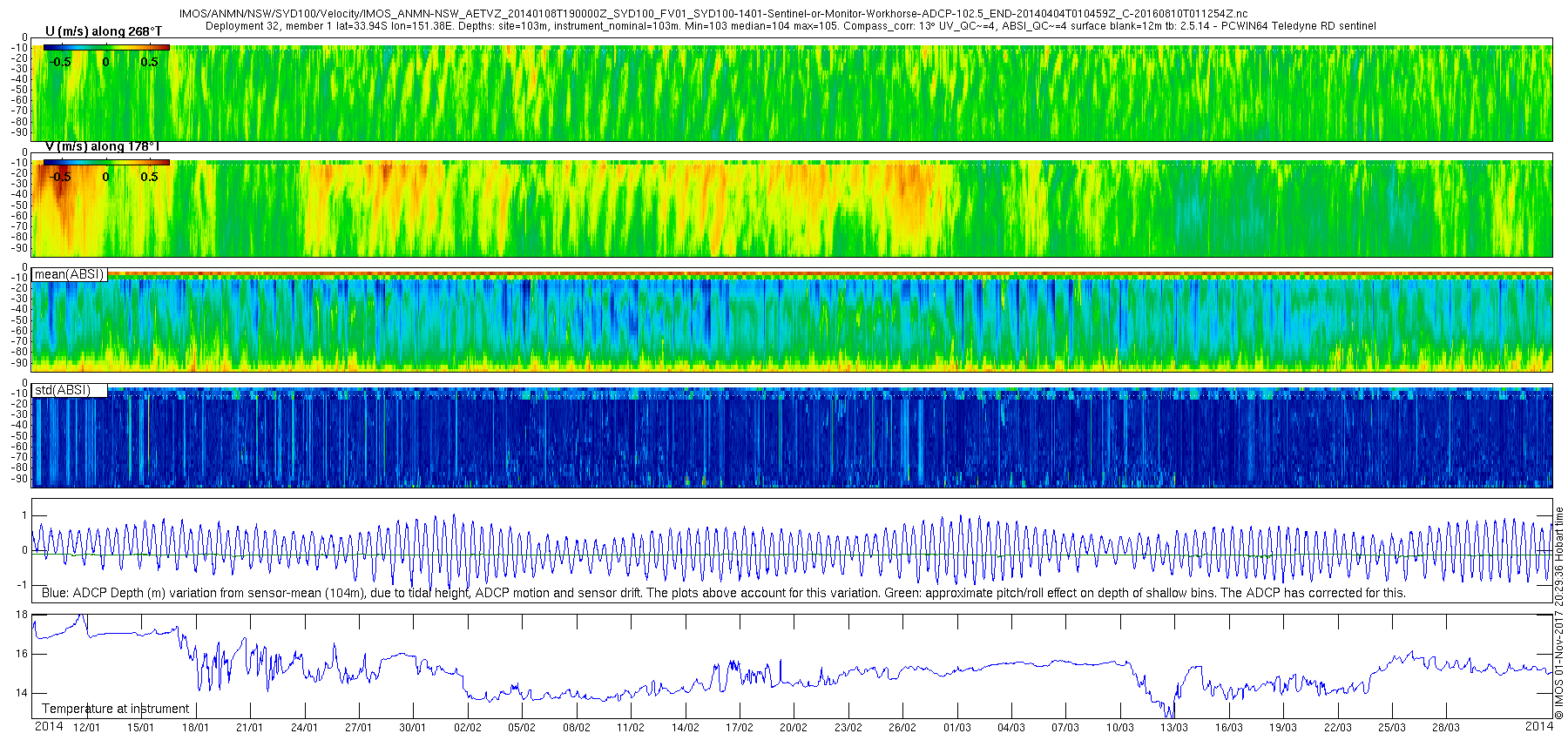Click the '21/01' date tick label
Viewport: 1568px width, 740px height.
[249, 728]
